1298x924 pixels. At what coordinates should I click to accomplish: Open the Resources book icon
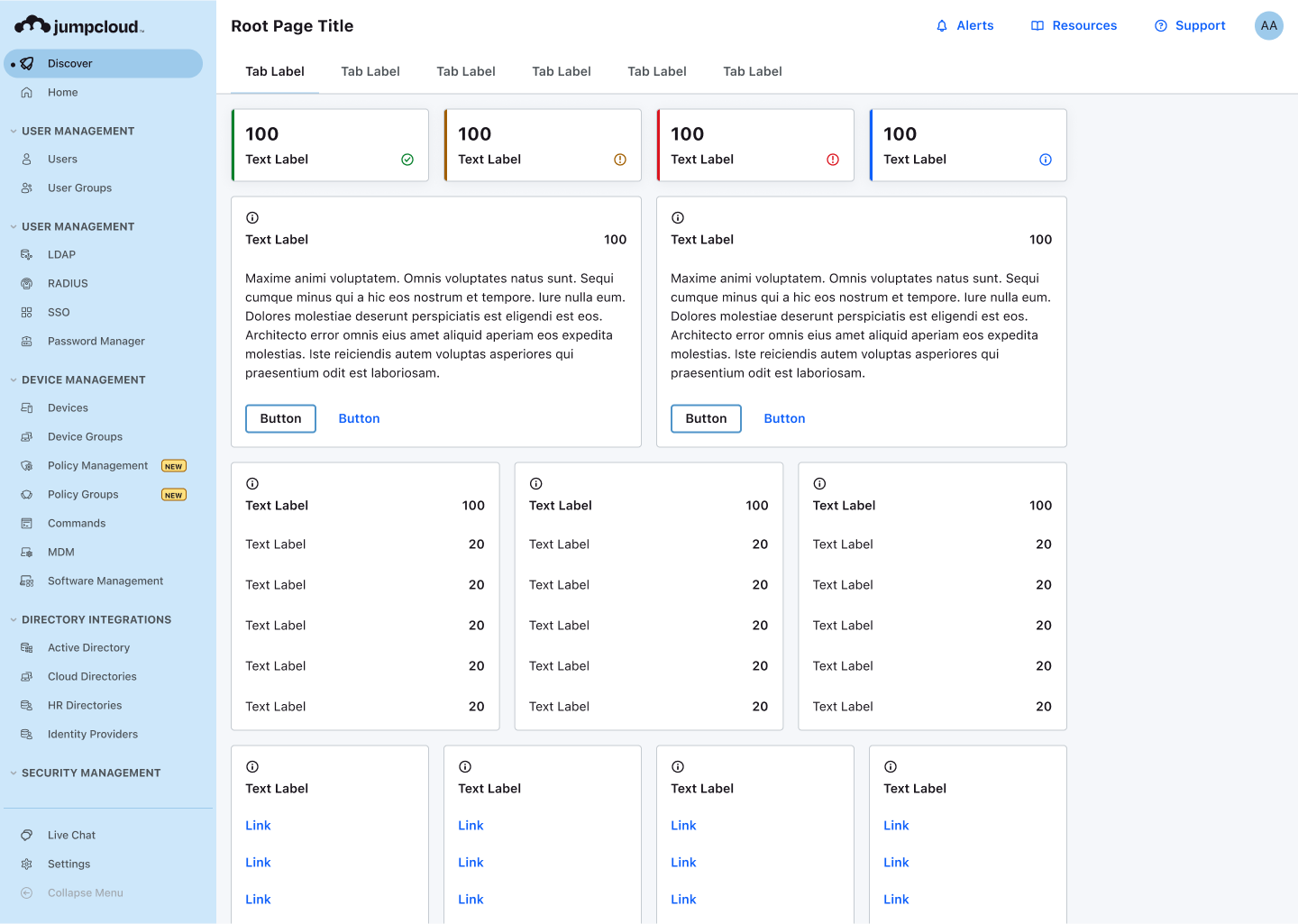[x=1037, y=26]
